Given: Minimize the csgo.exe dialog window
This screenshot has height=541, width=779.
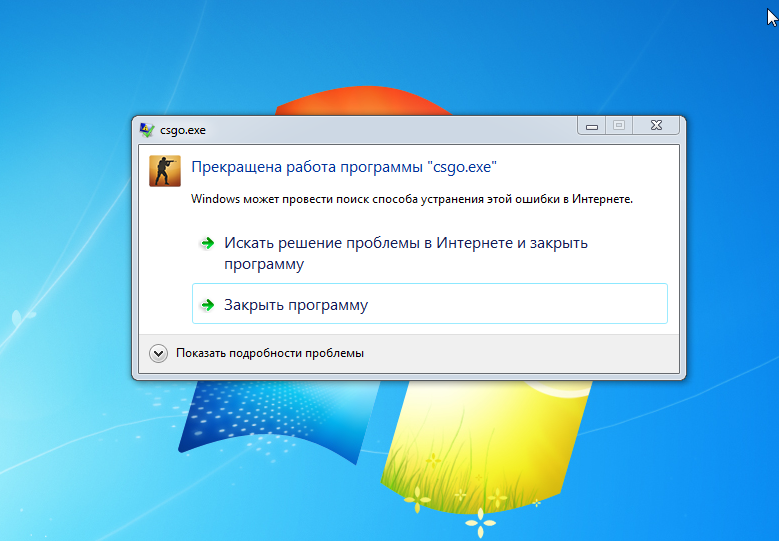Looking at the screenshot, I should click(x=591, y=126).
